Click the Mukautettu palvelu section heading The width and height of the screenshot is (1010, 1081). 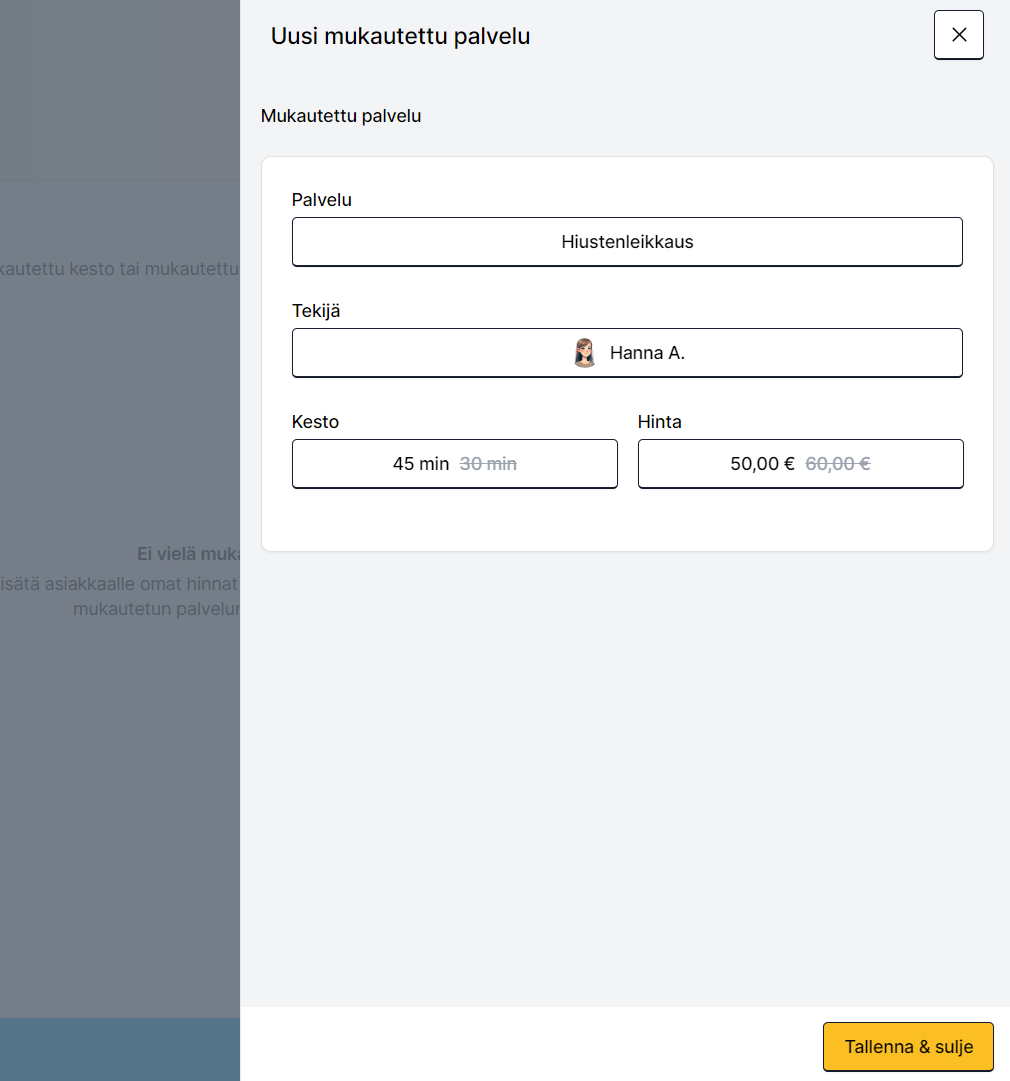[x=340, y=116]
